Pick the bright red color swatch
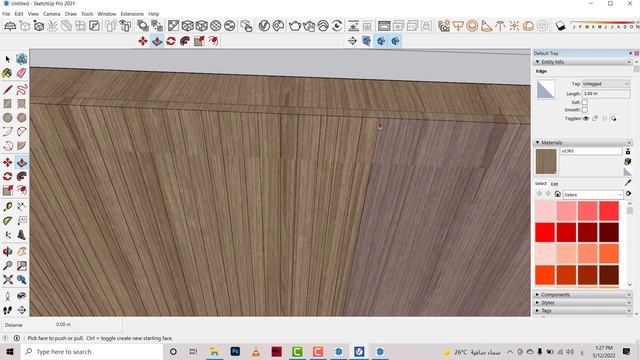 point(545,232)
